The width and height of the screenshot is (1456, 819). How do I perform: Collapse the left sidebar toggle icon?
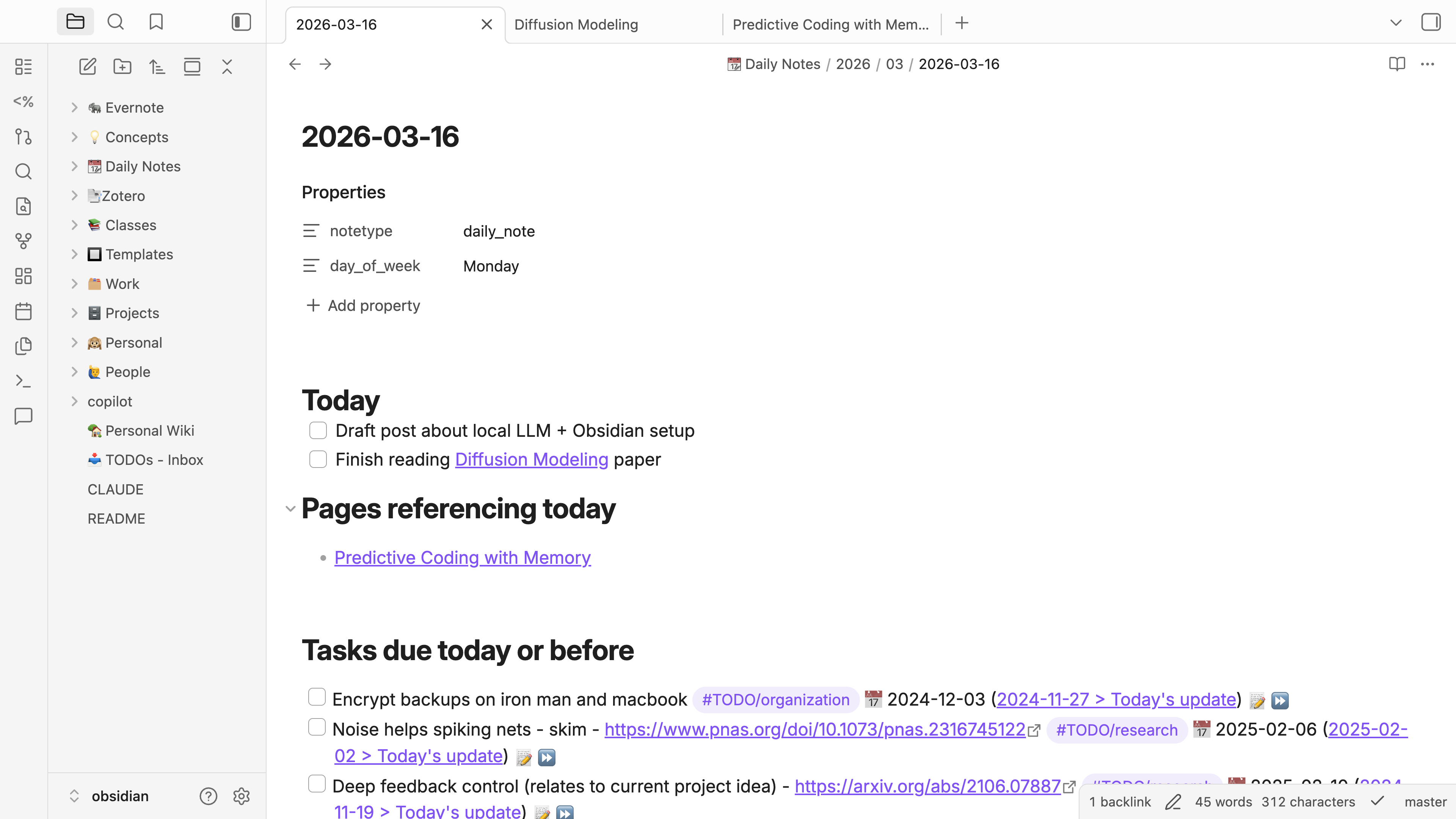[x=242, y=22]
